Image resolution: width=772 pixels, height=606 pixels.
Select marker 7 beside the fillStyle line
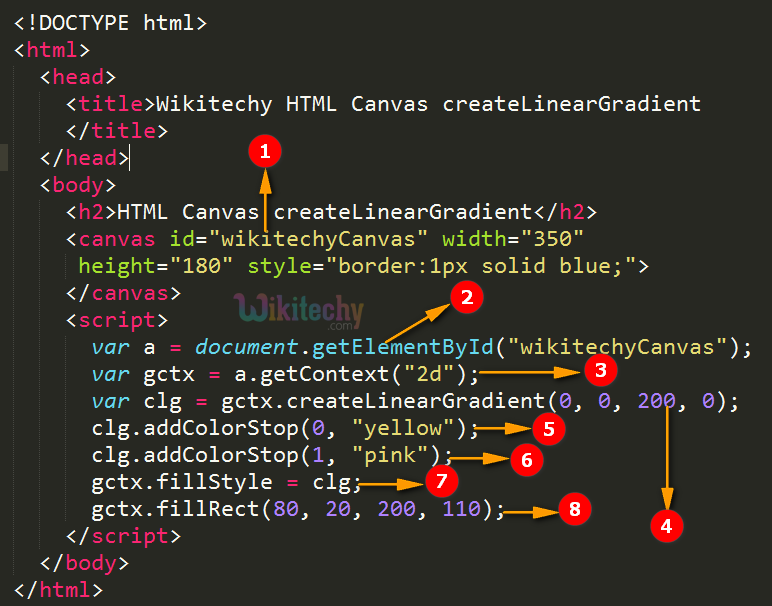click(440, 482)
